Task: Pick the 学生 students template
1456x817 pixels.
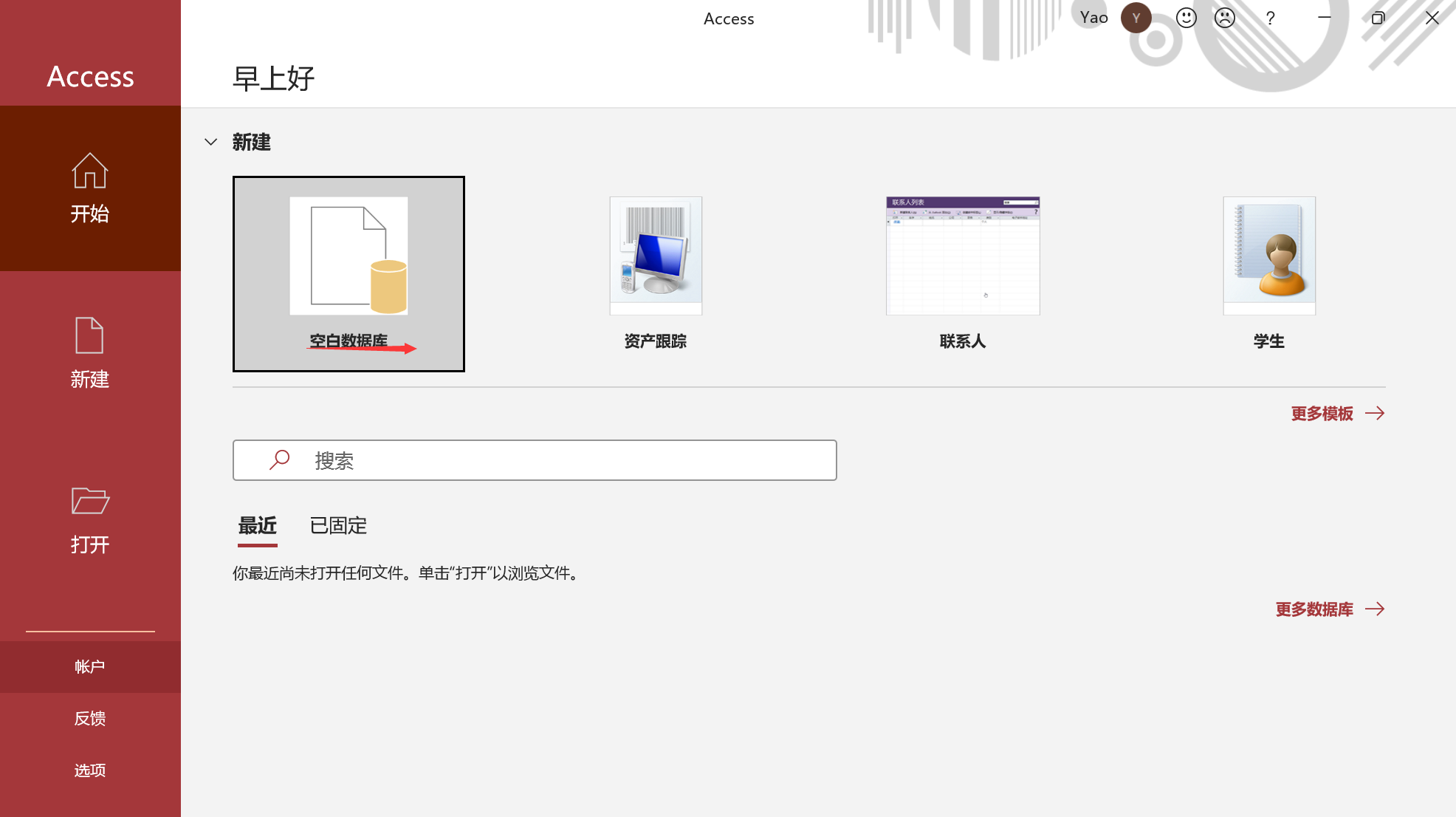Action: coord(1268,274)
